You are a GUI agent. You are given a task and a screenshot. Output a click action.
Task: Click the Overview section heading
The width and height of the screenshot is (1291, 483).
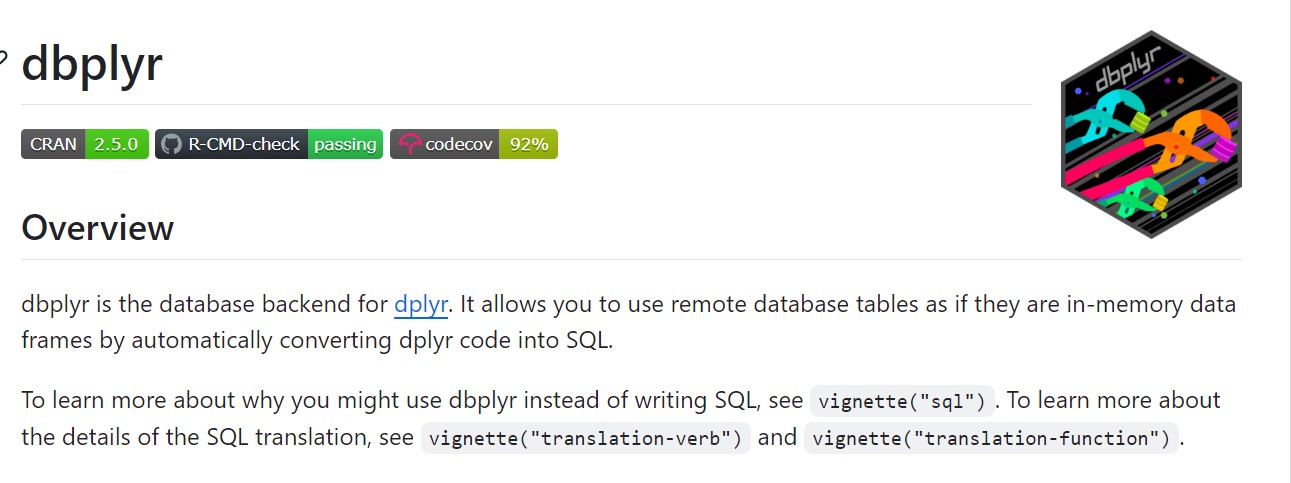click(97, 228)
